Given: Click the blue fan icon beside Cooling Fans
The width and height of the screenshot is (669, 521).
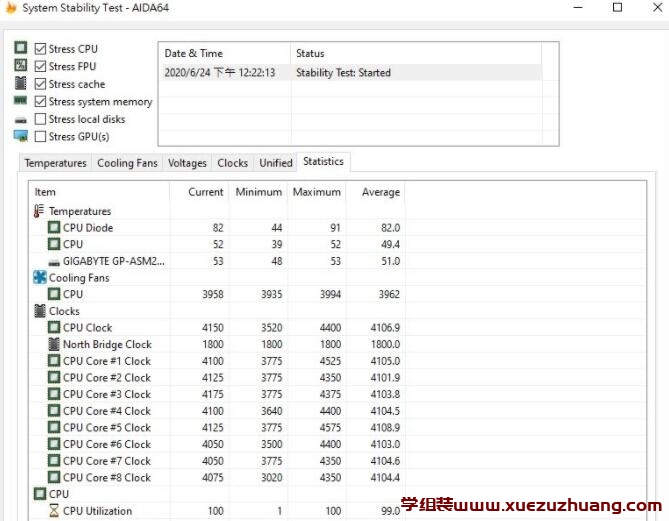Looking at the screenshot, I should (39, 278).
